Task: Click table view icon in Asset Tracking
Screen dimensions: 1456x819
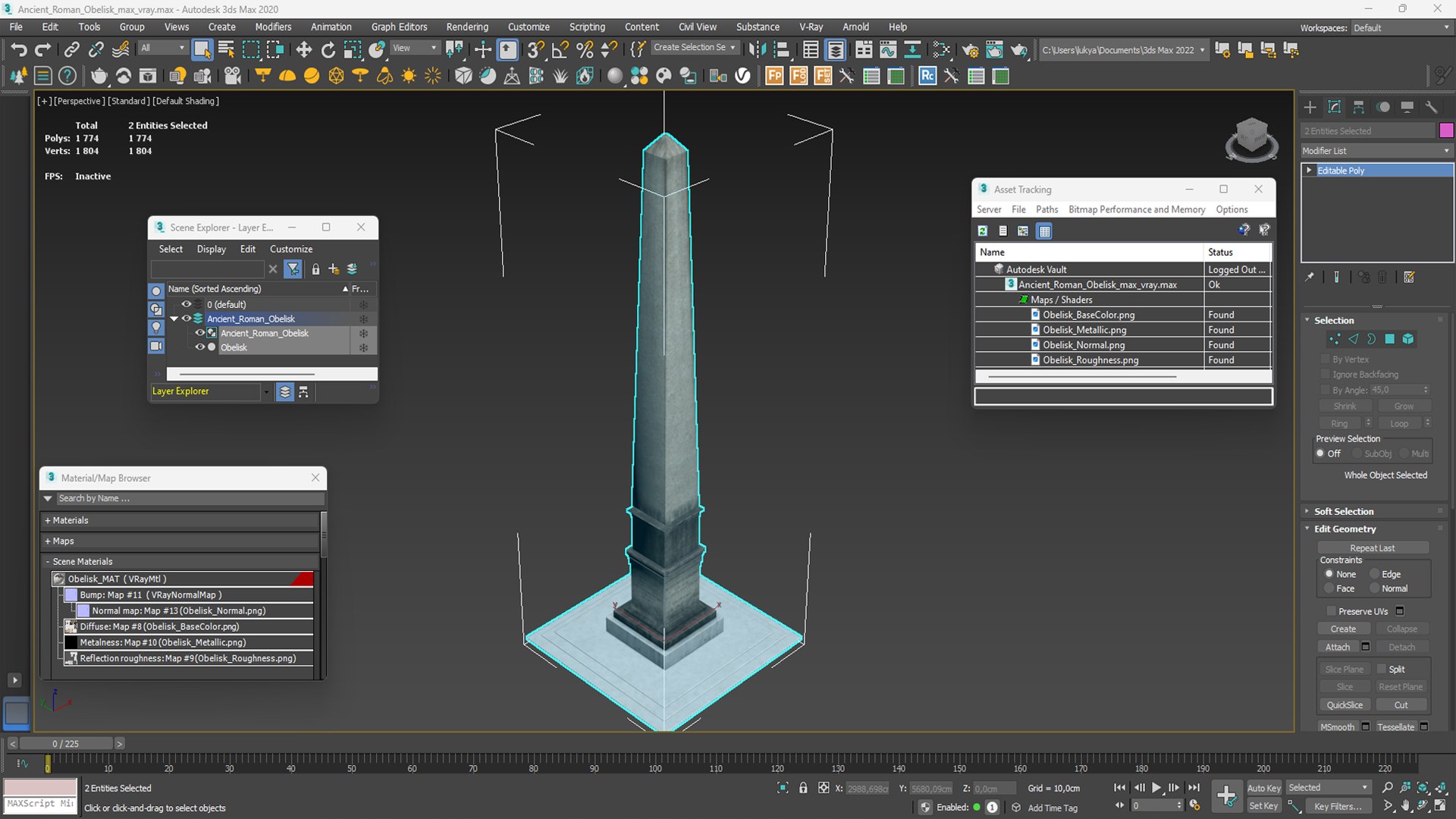Action: [1044, 231]
